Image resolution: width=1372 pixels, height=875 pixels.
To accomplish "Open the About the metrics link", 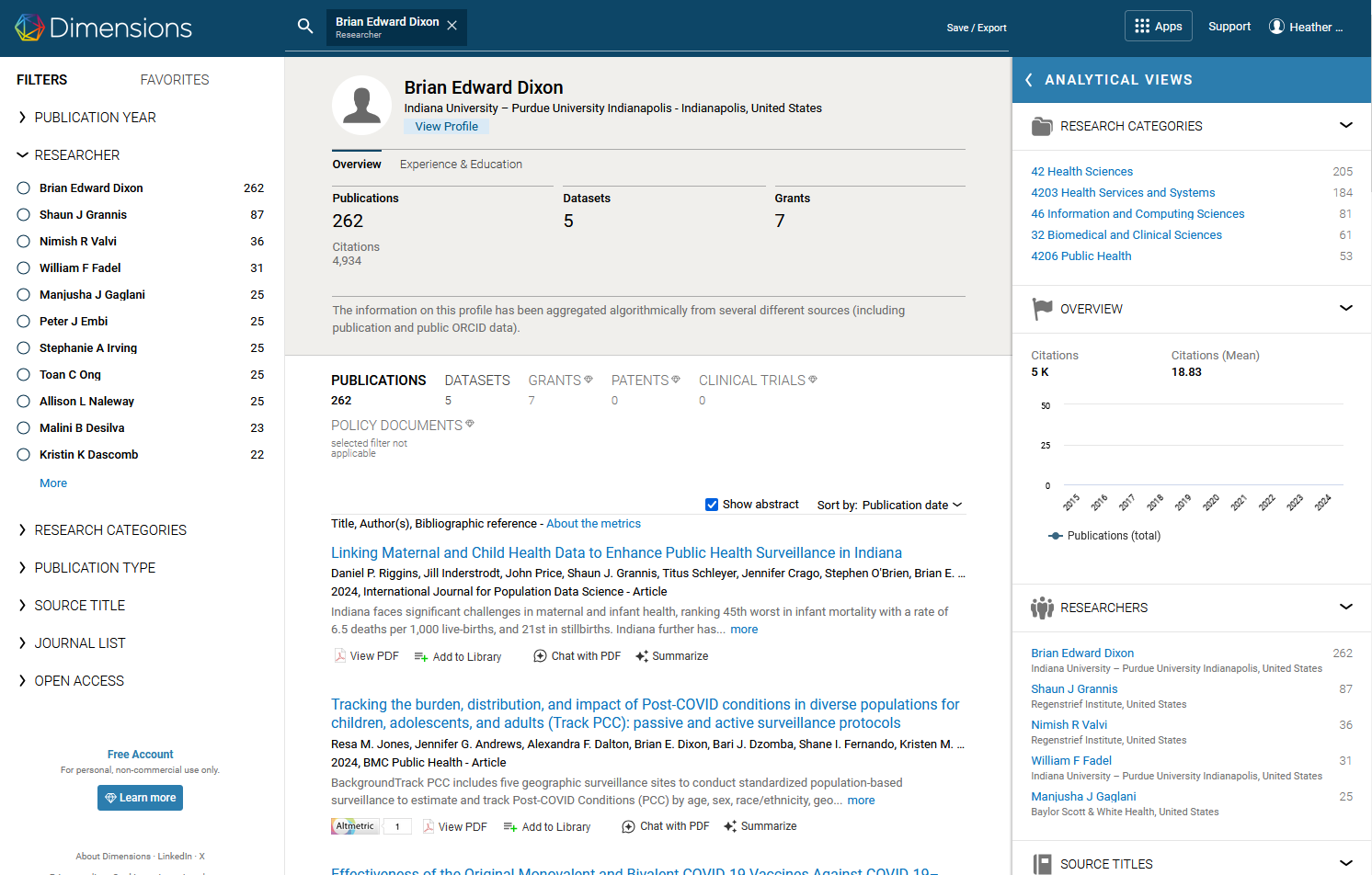I will (593, 524).
